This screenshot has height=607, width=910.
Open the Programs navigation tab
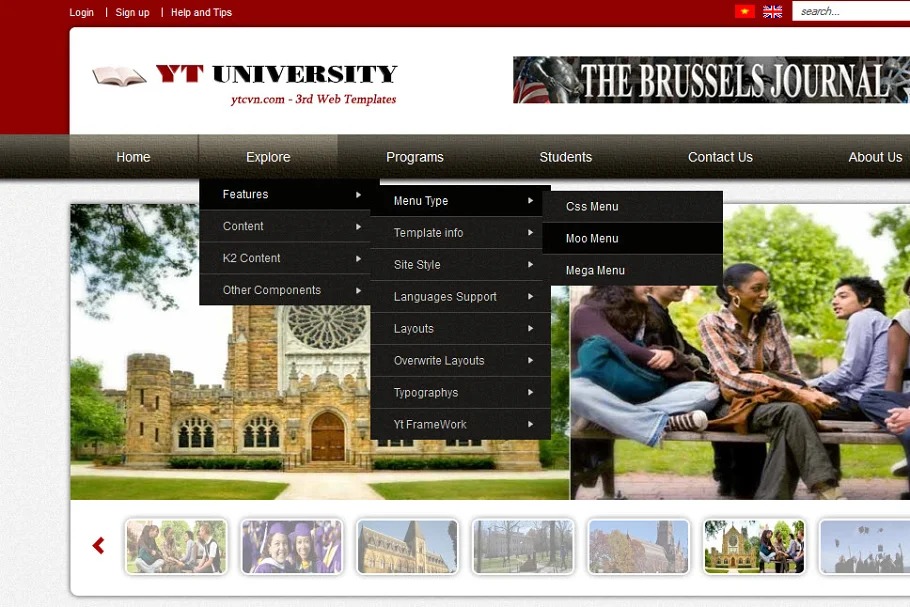pos(414,157)
